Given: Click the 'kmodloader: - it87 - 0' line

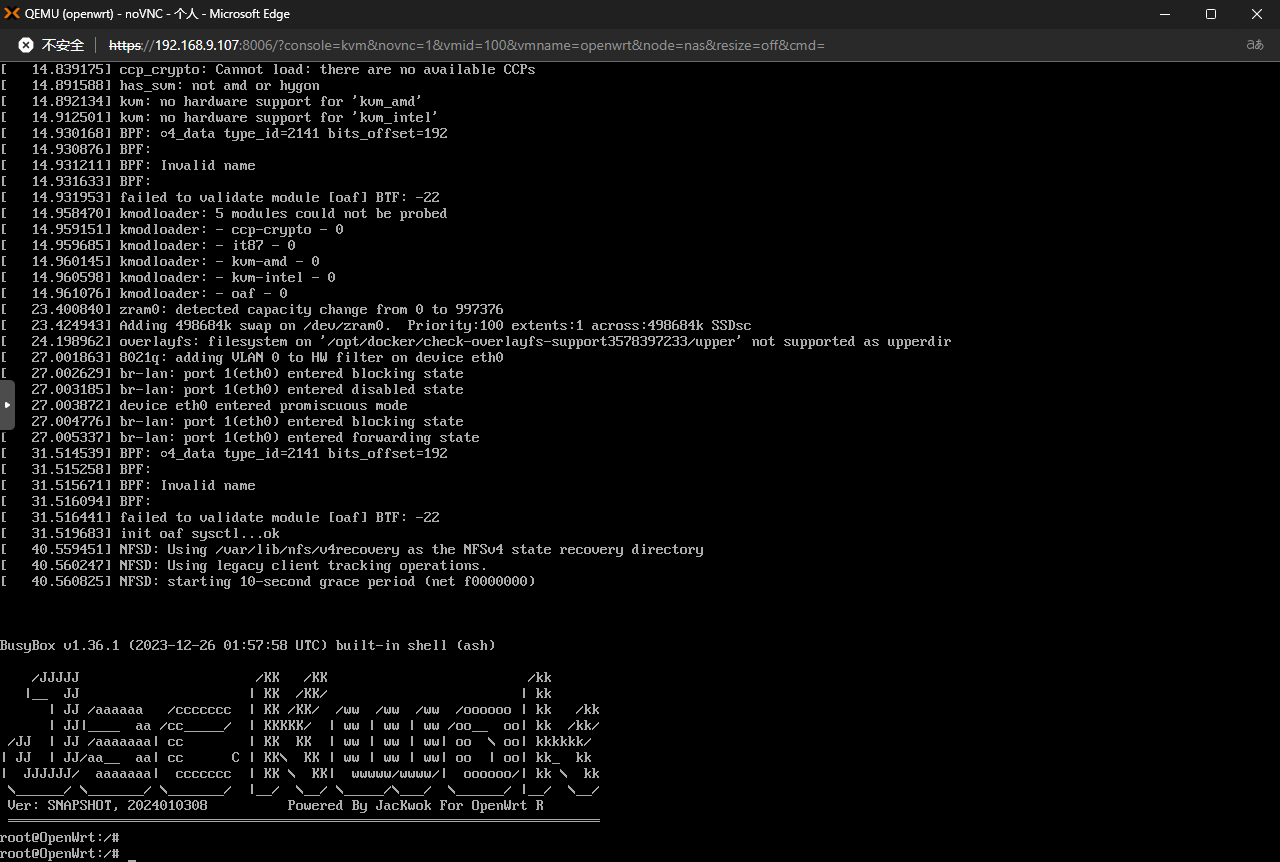Looking at the screenshot, I should pos(148,246).
